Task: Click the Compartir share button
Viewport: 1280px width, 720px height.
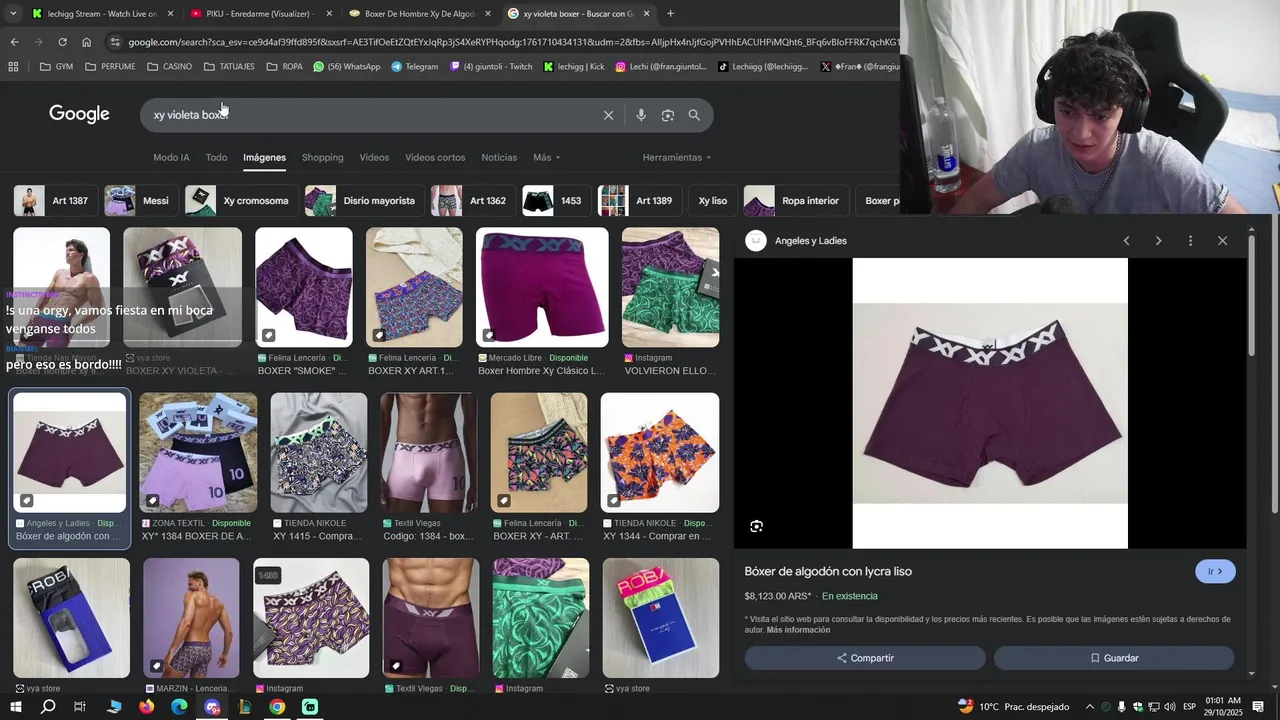Action: point(865,658)
